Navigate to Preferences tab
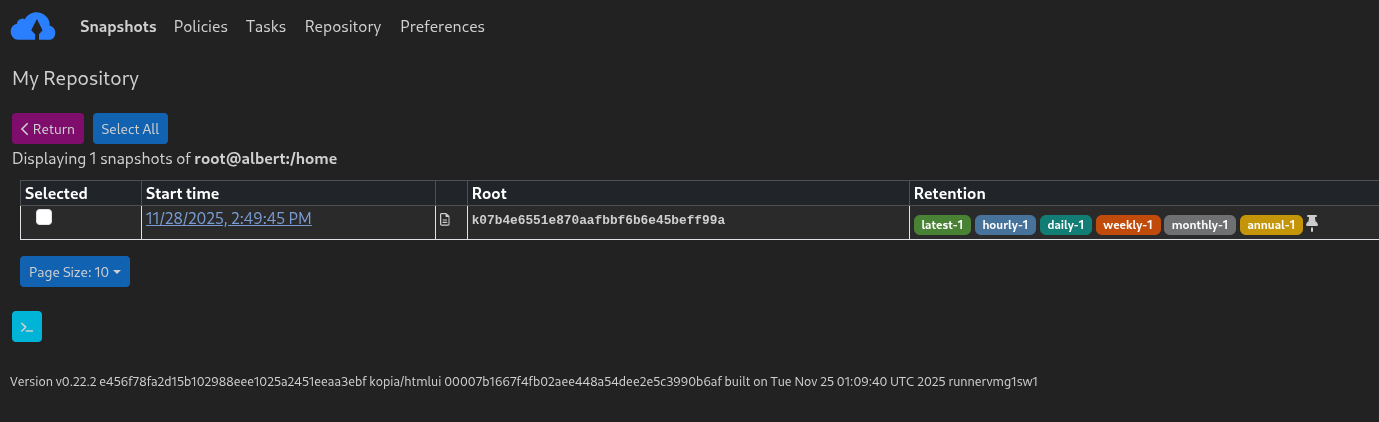This screenshot has height=422, width=1379. (x=442, y=27)
